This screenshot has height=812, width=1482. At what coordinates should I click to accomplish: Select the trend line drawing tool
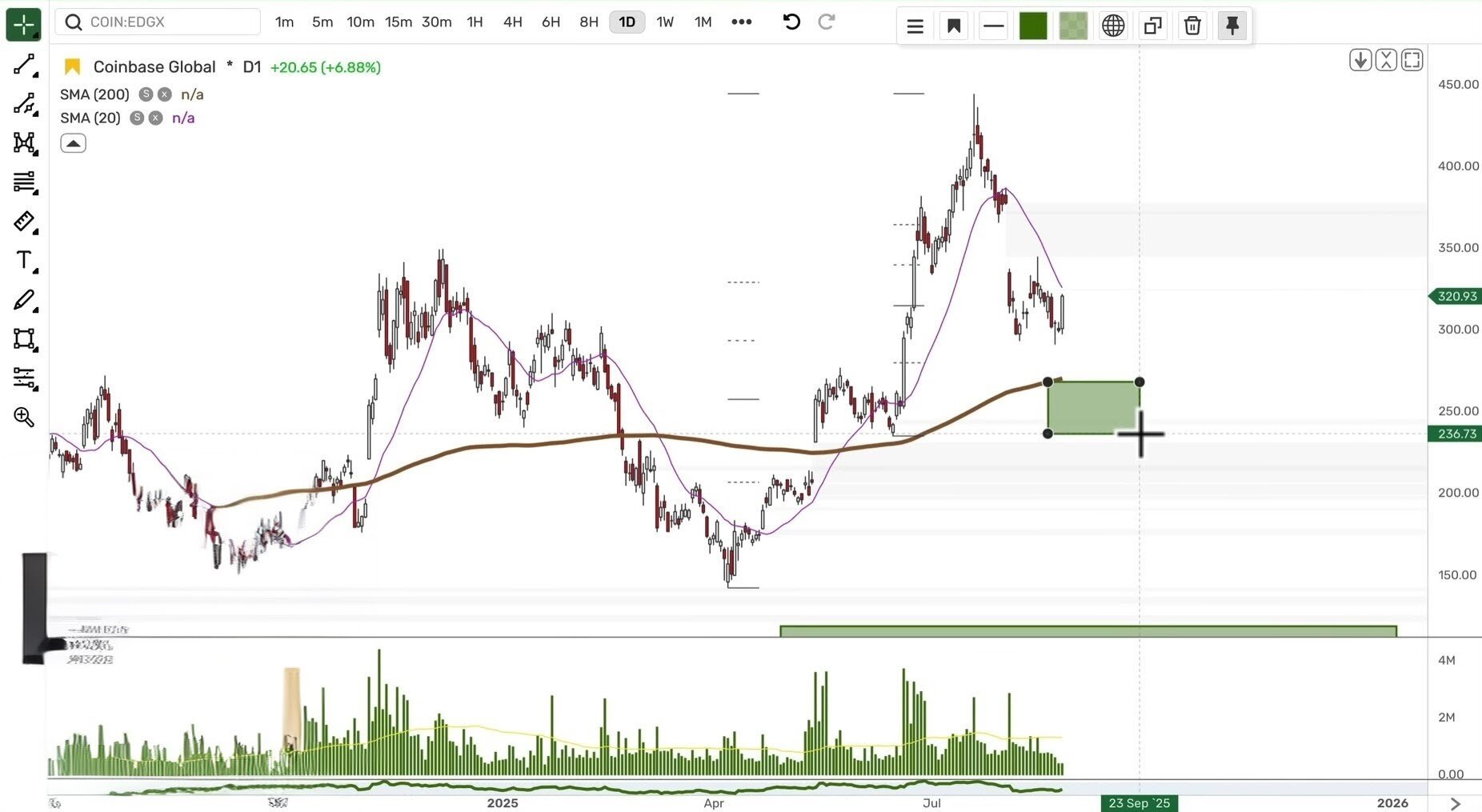[24, 65]
